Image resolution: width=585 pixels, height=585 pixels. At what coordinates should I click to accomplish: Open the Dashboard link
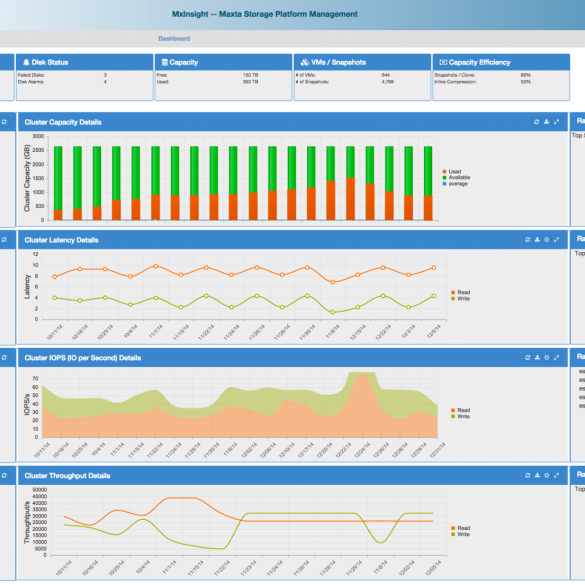click(174, 38)
